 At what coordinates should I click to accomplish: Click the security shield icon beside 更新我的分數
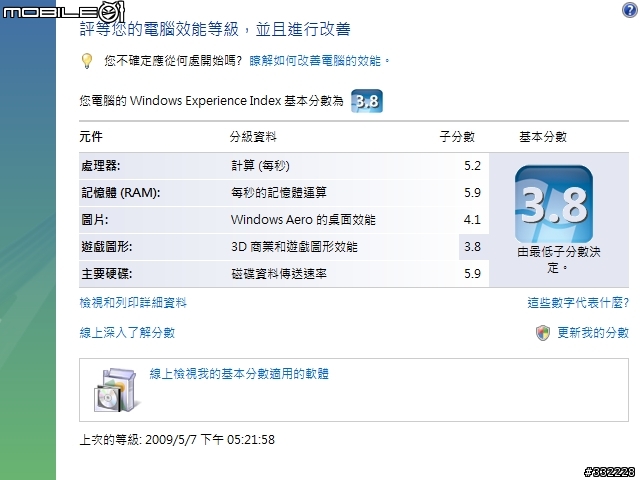point(543,333)
